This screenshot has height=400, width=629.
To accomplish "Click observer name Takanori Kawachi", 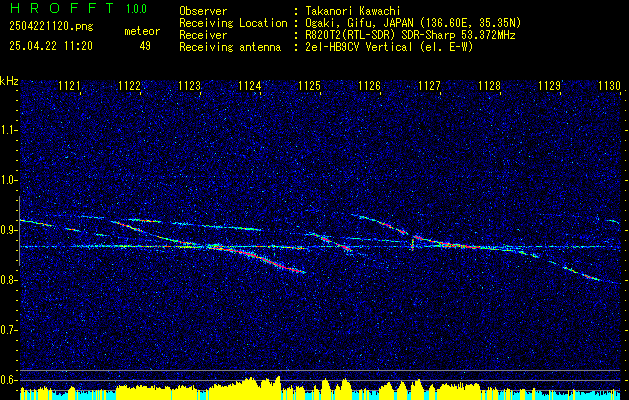I will click(x=353, y=11).
